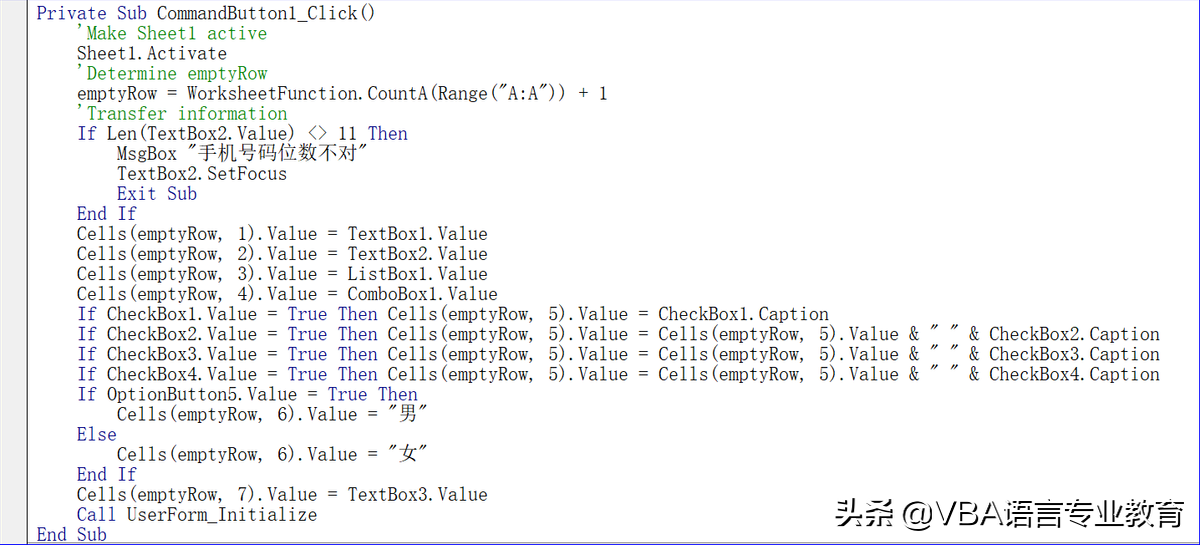This screenshot has height=545, width=1200.
Task: Click the If OptionButton5.Value line
Action: click(x=247, y=393)
